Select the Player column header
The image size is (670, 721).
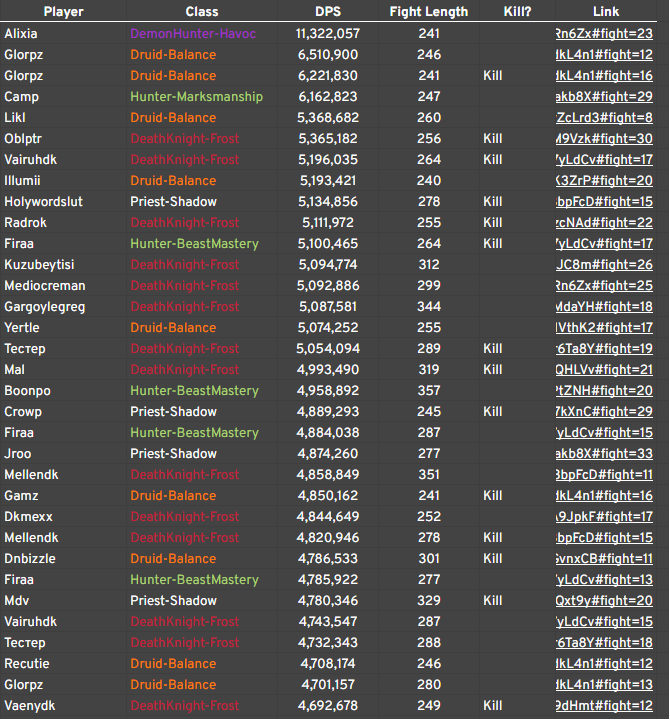[63, 11]
